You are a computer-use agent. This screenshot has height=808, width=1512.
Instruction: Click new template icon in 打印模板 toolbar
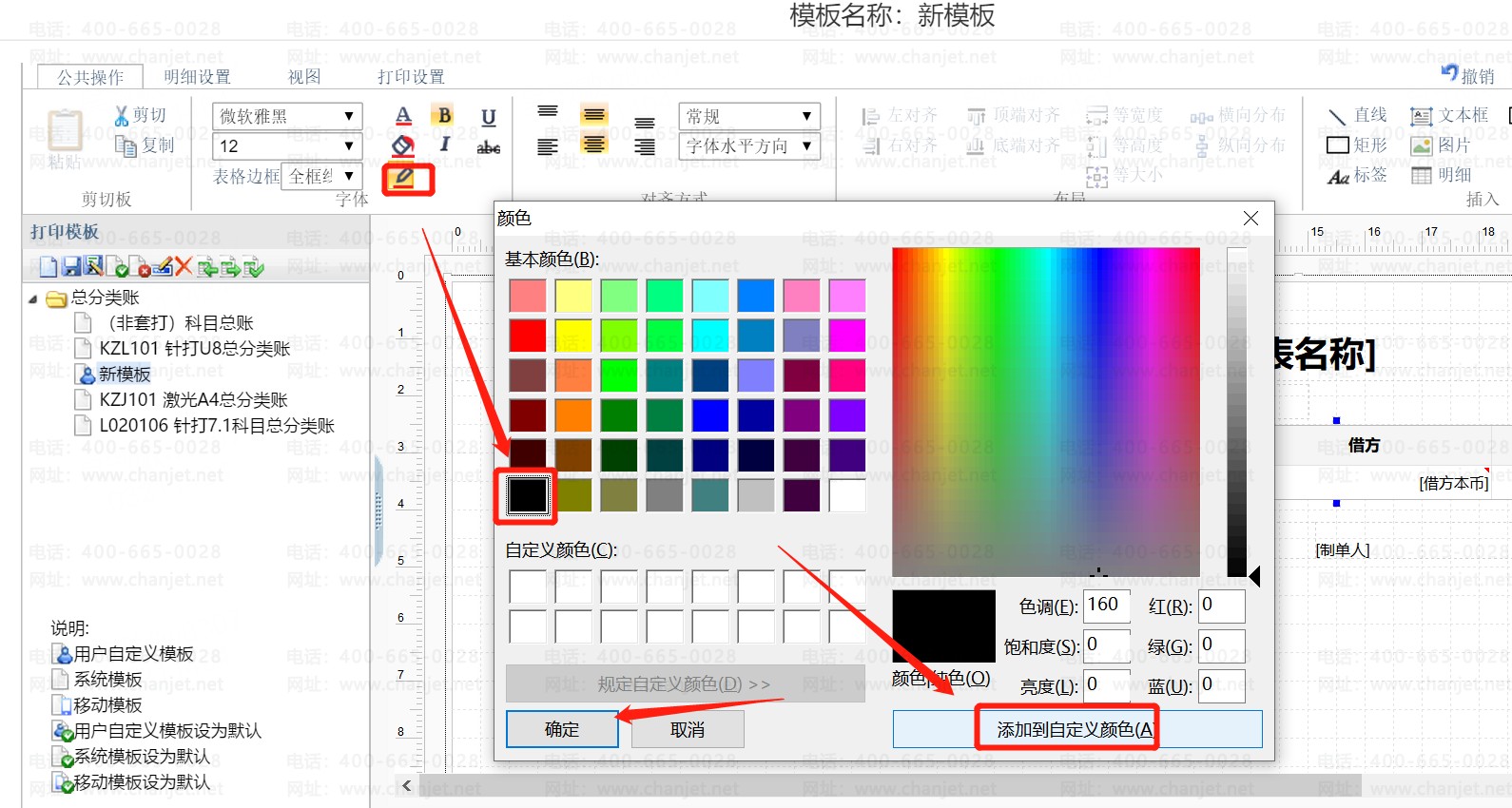[48, 267]
